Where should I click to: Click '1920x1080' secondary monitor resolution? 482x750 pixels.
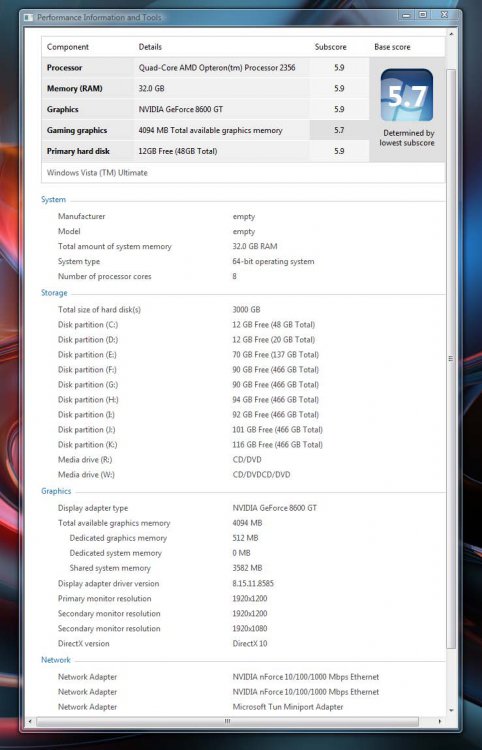point(250,629)
